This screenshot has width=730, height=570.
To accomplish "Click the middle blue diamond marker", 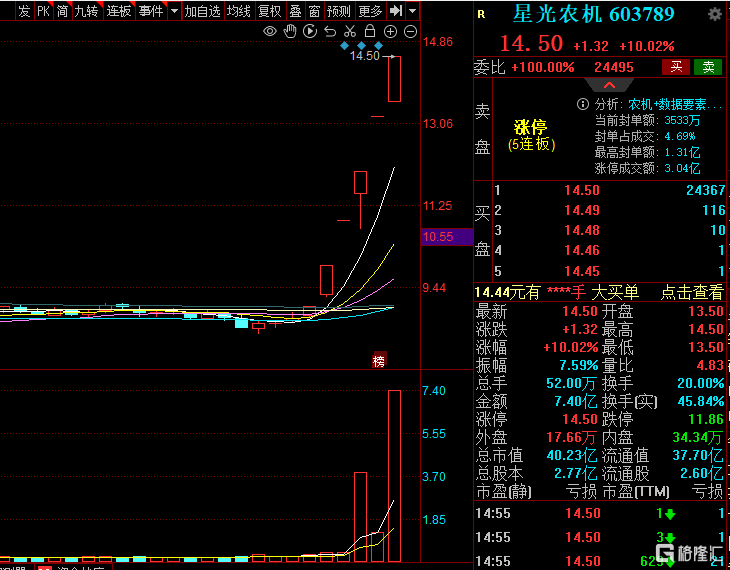I will (x=361, y=46).
